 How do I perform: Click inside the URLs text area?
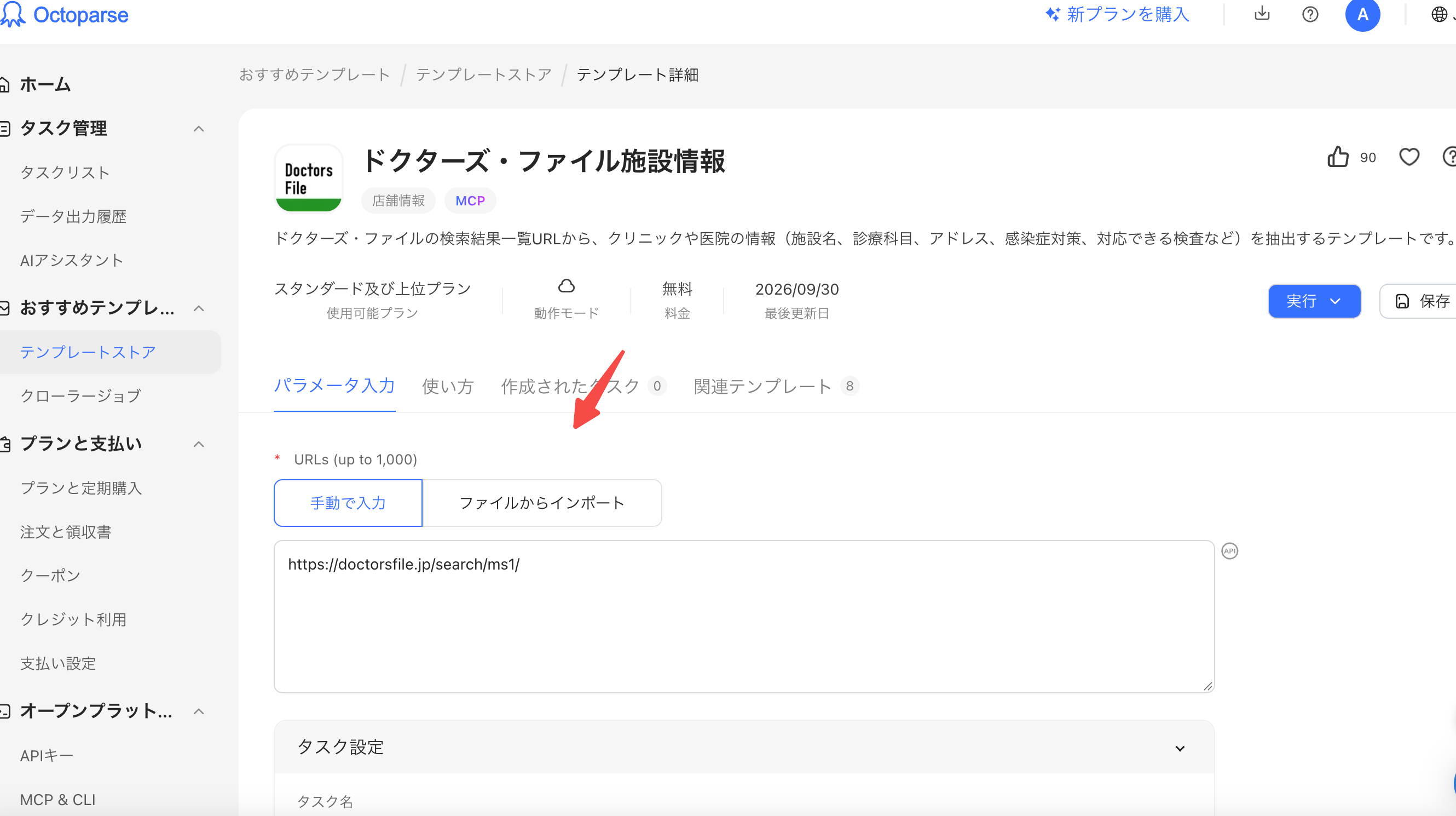pos(744,617)
